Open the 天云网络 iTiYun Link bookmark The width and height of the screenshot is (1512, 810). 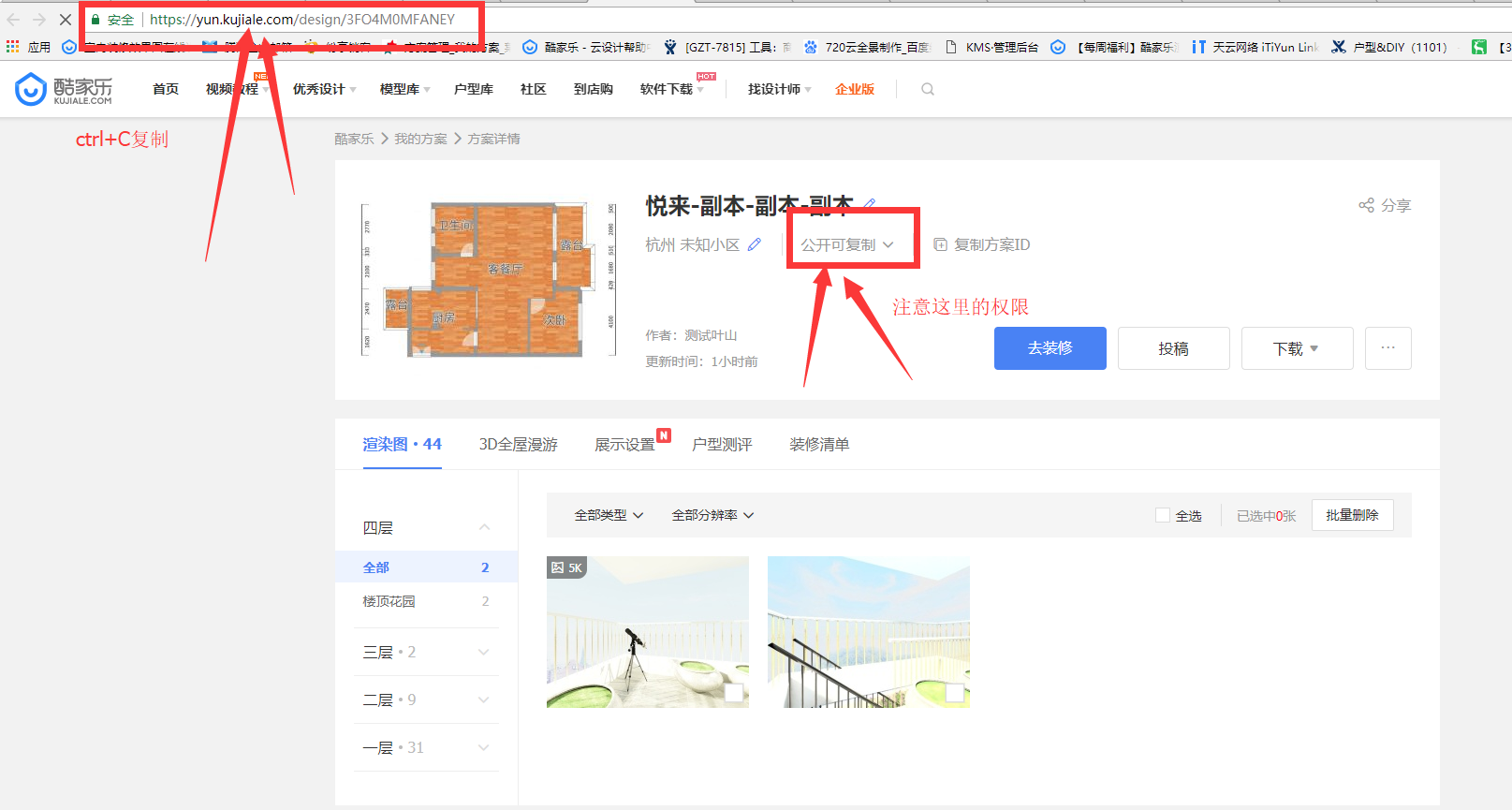[x=1255, y=47]
